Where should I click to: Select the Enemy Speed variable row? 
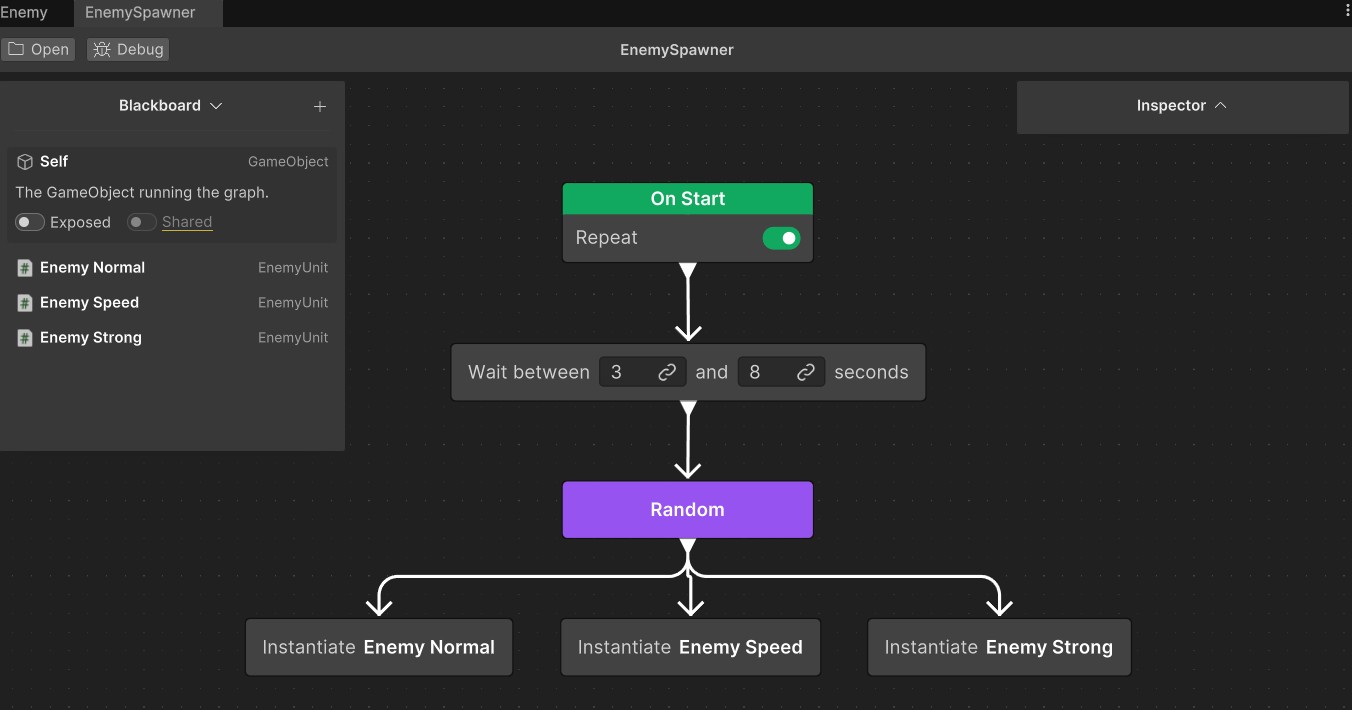point(173,303)
